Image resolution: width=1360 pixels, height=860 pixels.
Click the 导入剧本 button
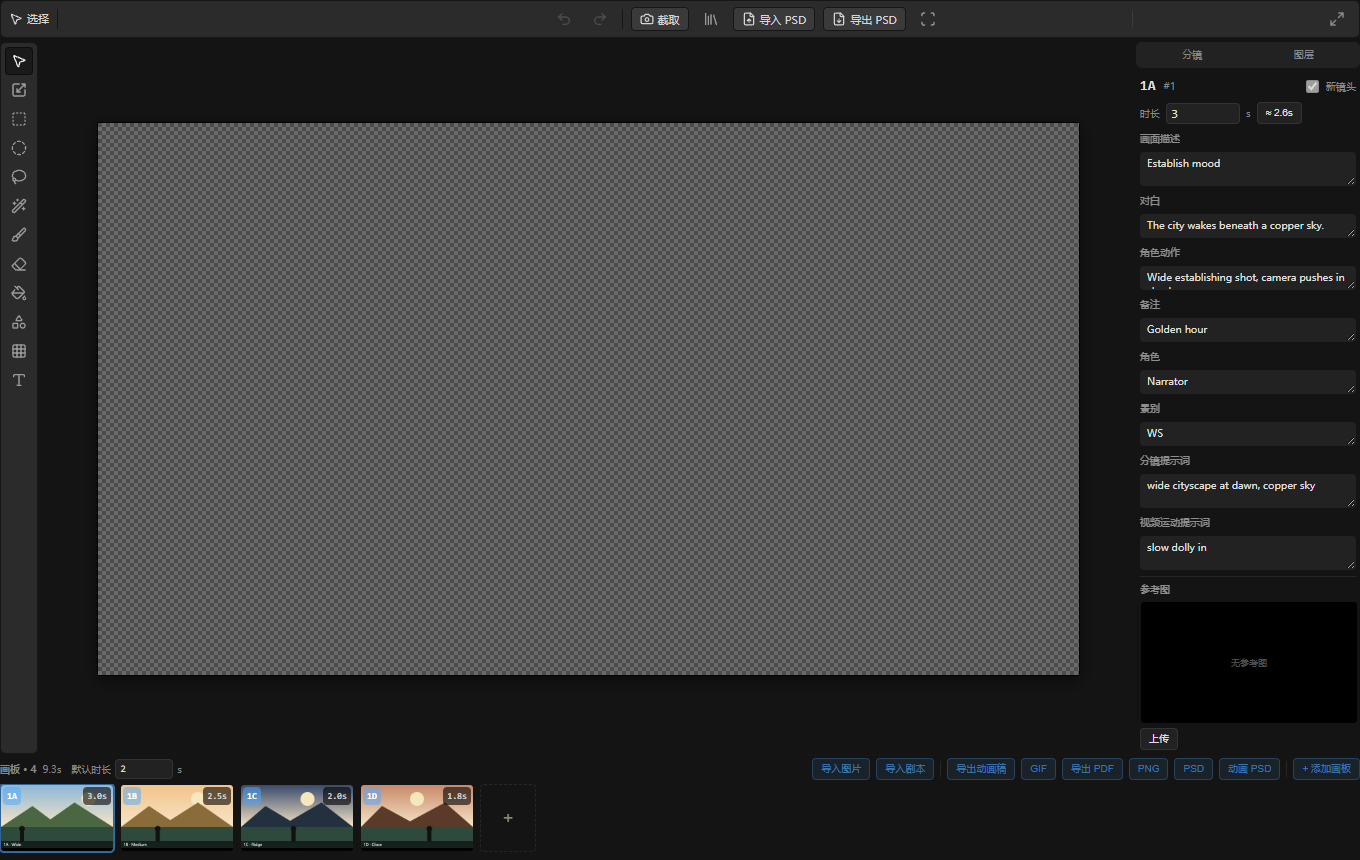[905, 769]
